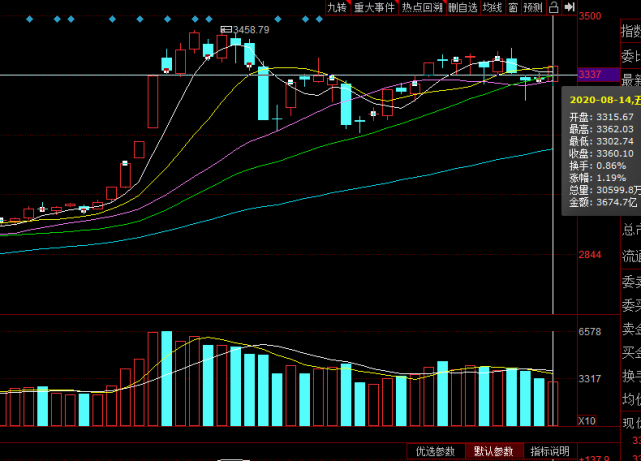Click the 换手: 0.86% tooltip row
Image resolution: width=641 pixels, height=461 pixels.
[598, 166]
